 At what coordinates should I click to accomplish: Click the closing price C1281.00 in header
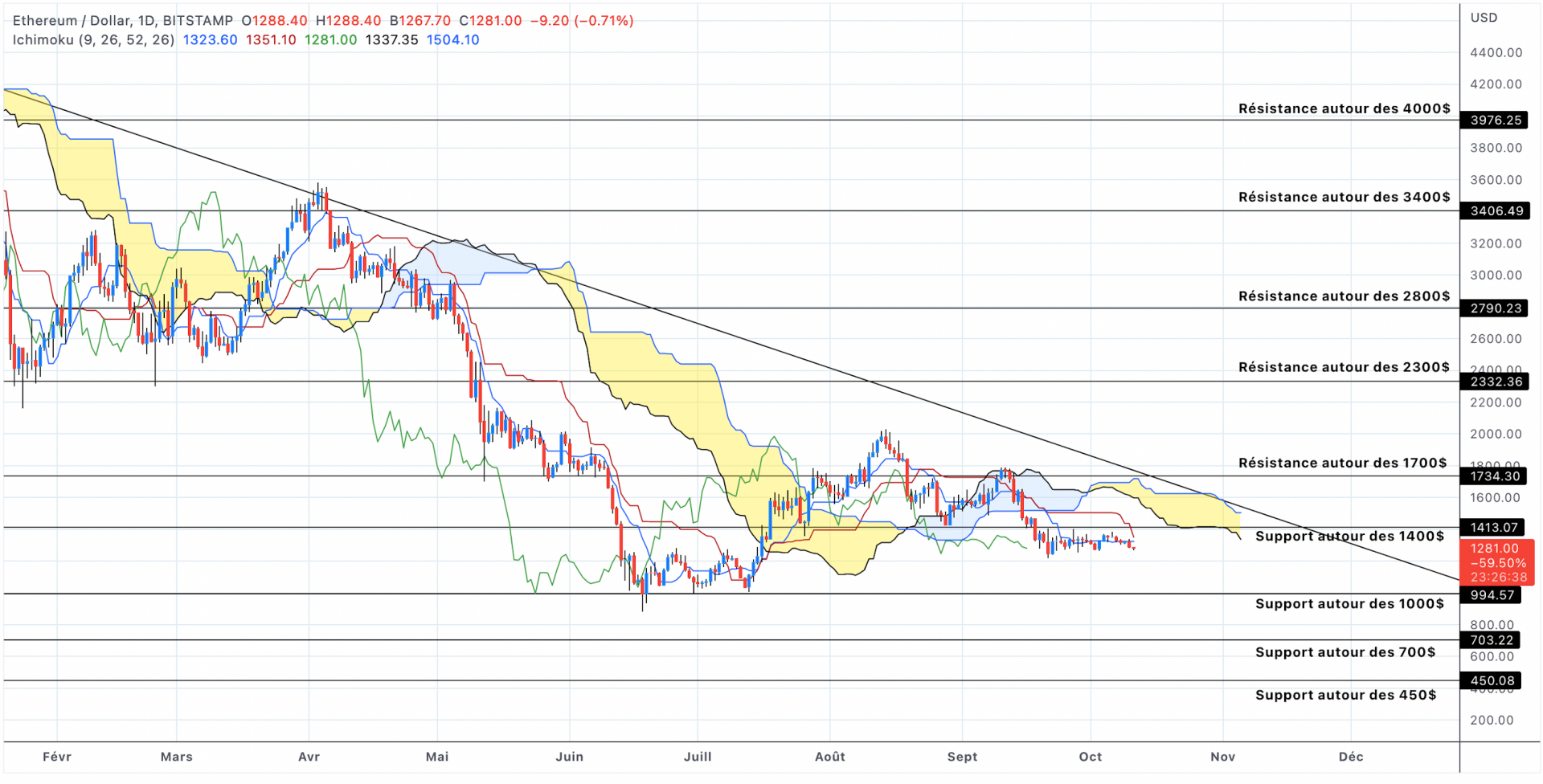pos(490,21)
